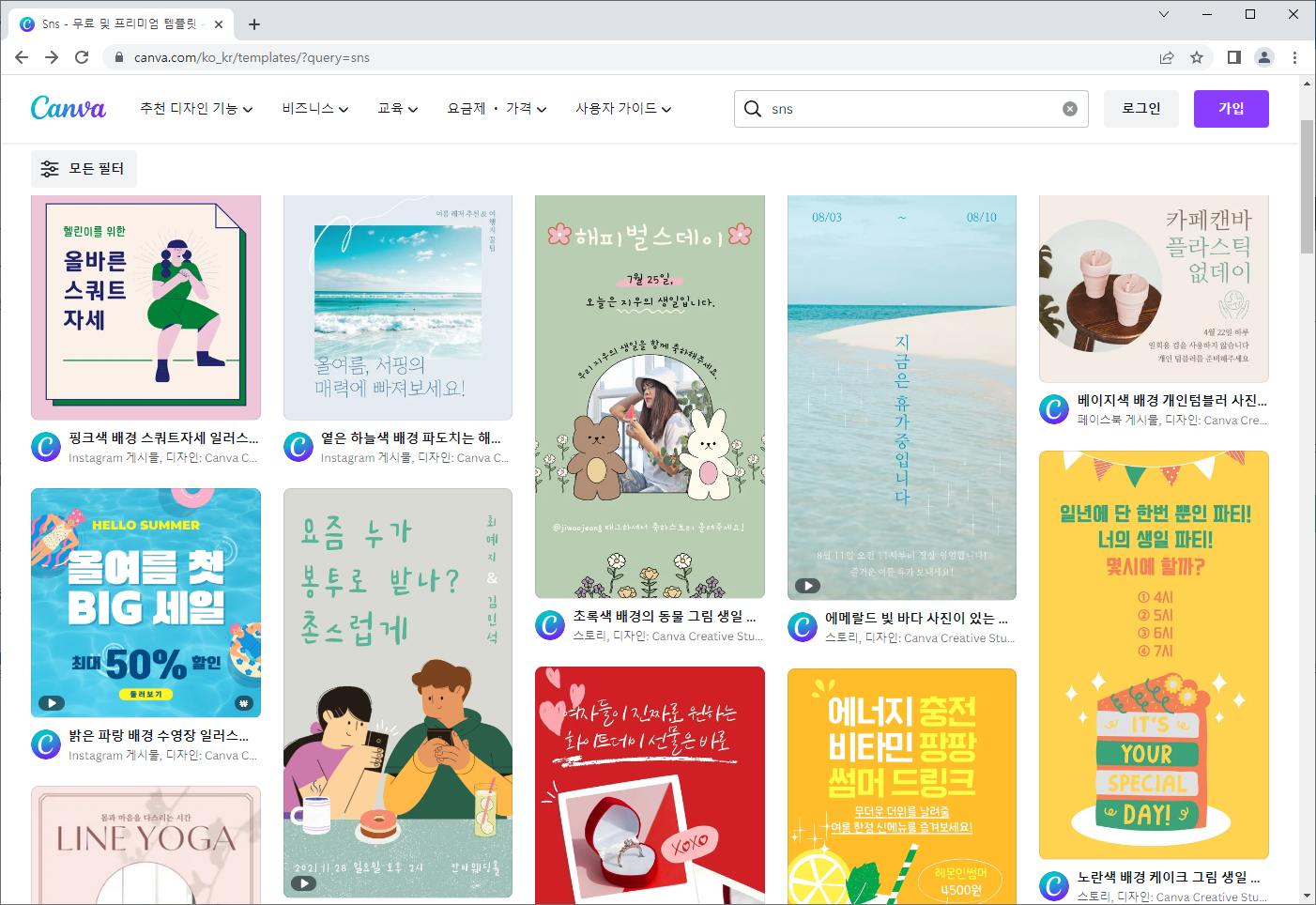Screen dimensions: 1316x905
Task: Click the purple 가입 button
Action: [x=1232, y=109]
